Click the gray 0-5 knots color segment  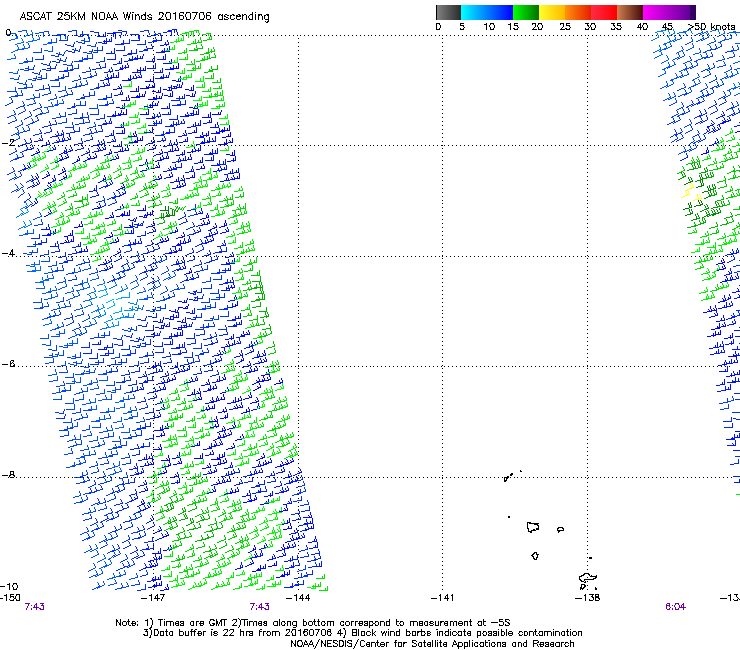point(448,12)
